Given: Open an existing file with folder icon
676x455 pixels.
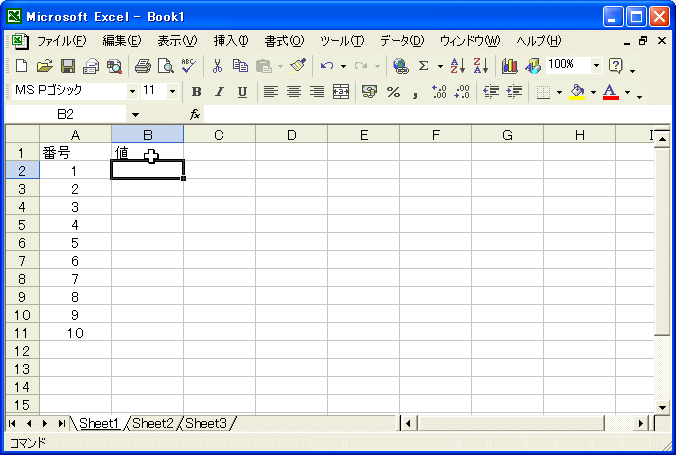Looking at the screenshot, I should (44, 66).
